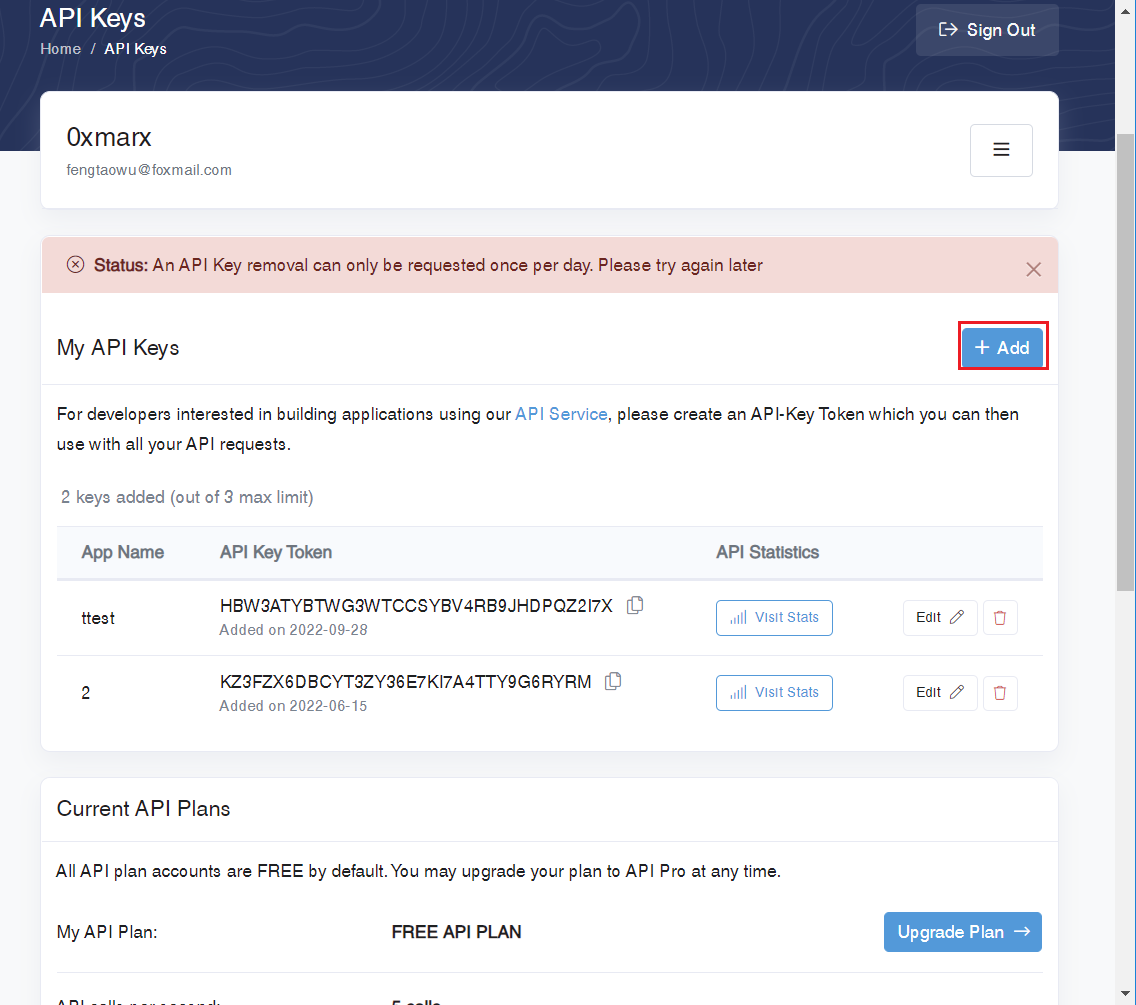This screenshot has width=1136, height=1005.
Task: Copy the ttest API key token
Action: (x=635, y=605)
